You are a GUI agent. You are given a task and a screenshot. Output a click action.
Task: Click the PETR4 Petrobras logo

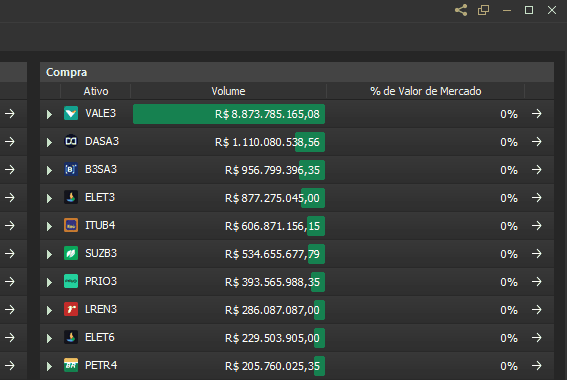(x=71, y=366)
